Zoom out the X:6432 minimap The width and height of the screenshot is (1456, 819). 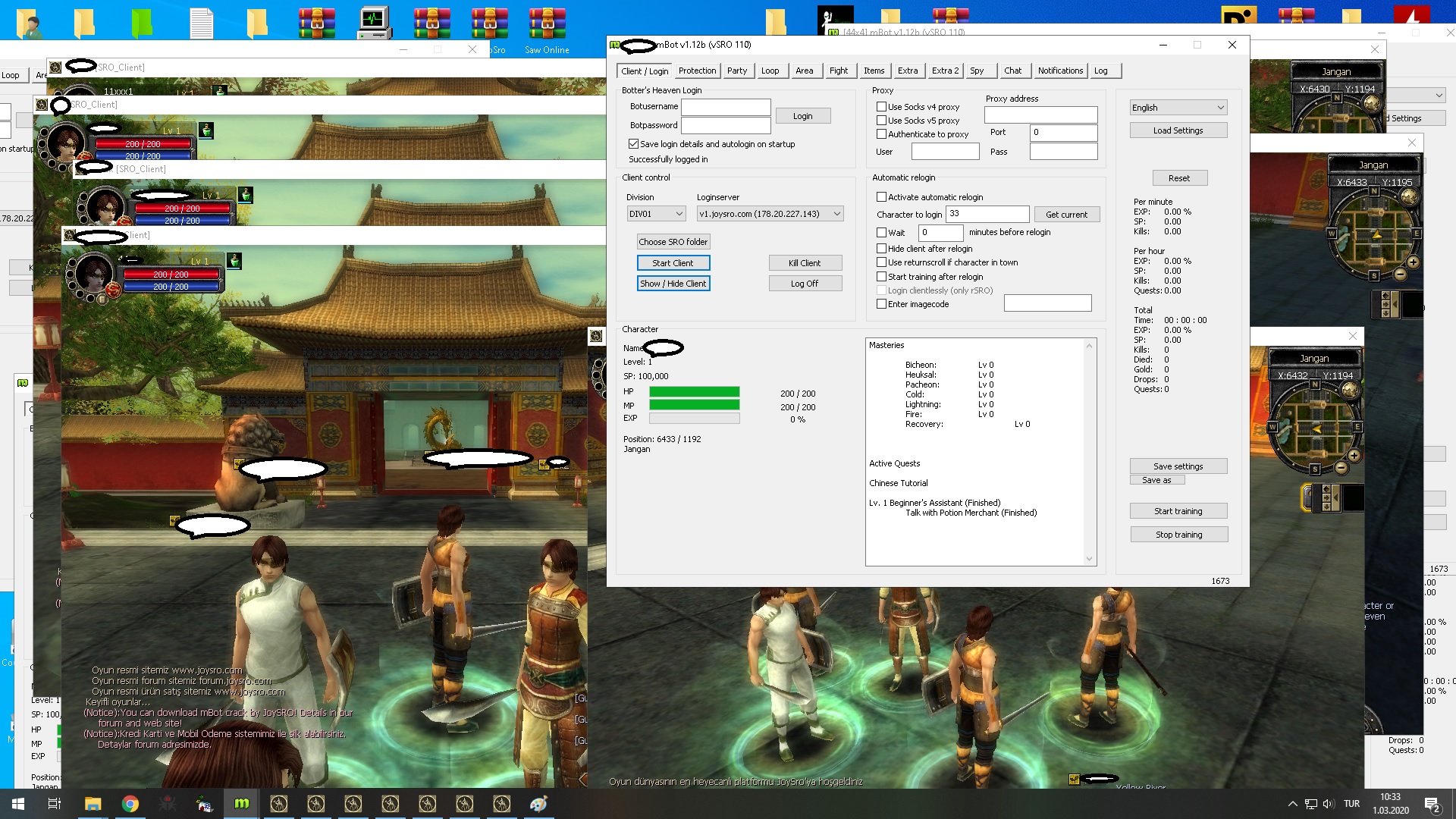pyautogui.click(x=1341, y=468)
